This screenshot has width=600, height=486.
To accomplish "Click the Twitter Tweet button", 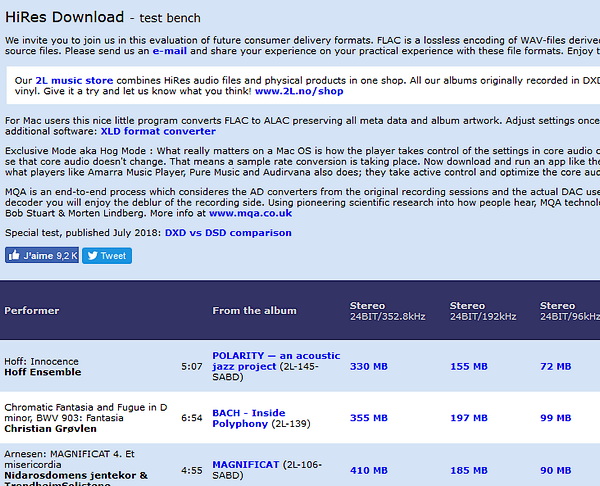I will 107,255.
